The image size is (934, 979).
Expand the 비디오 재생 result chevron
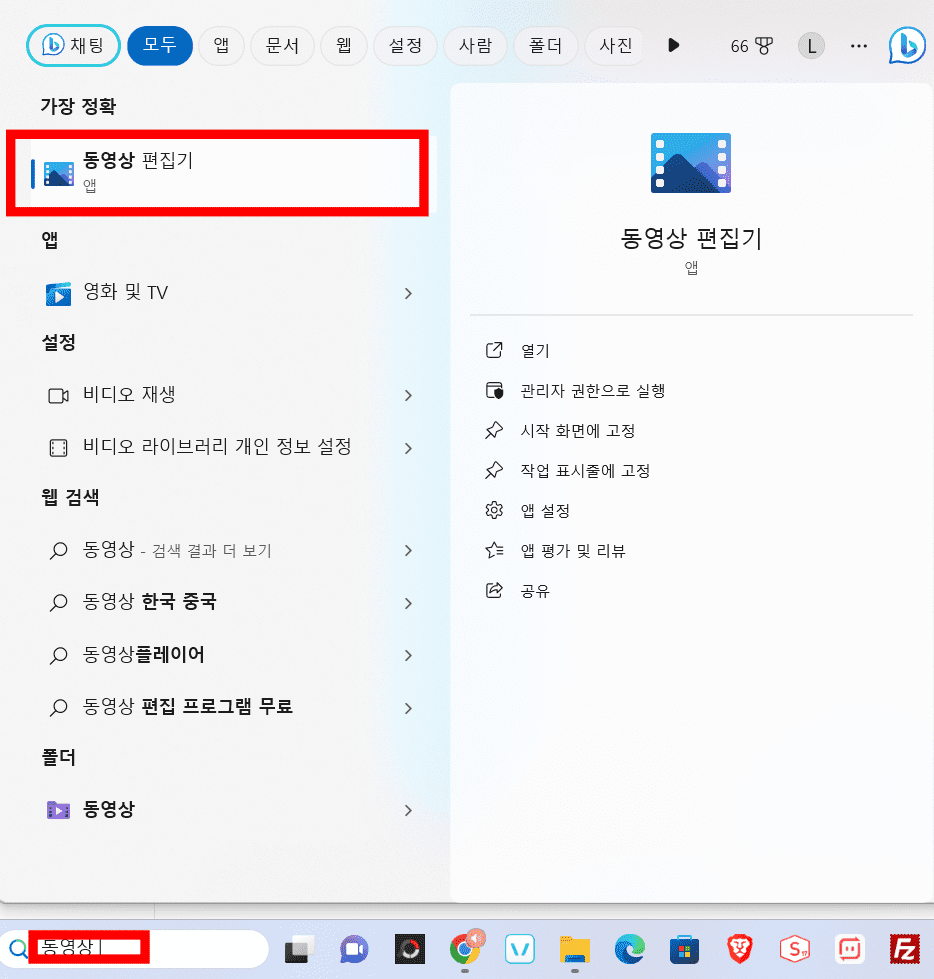(x=408, y=395)
